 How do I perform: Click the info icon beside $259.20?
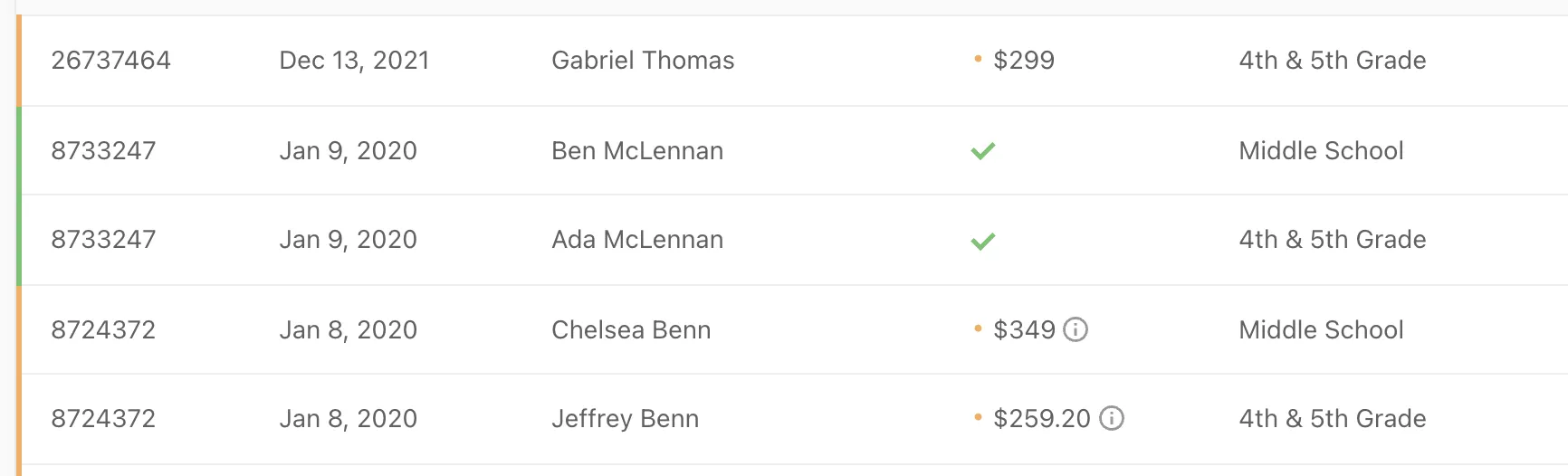1112,418
